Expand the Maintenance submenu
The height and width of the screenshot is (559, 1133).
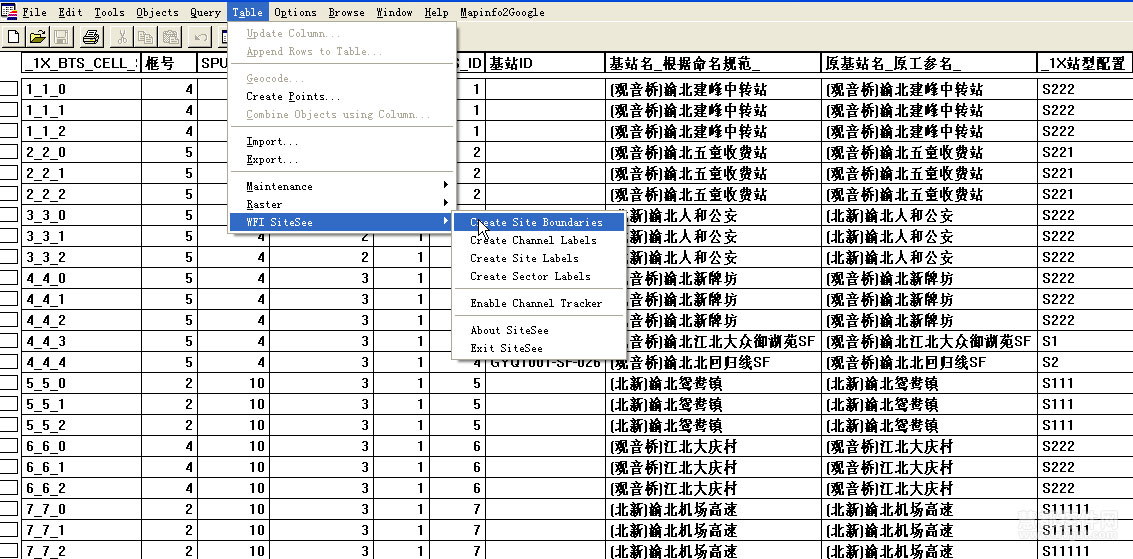[x=342, y=186]
